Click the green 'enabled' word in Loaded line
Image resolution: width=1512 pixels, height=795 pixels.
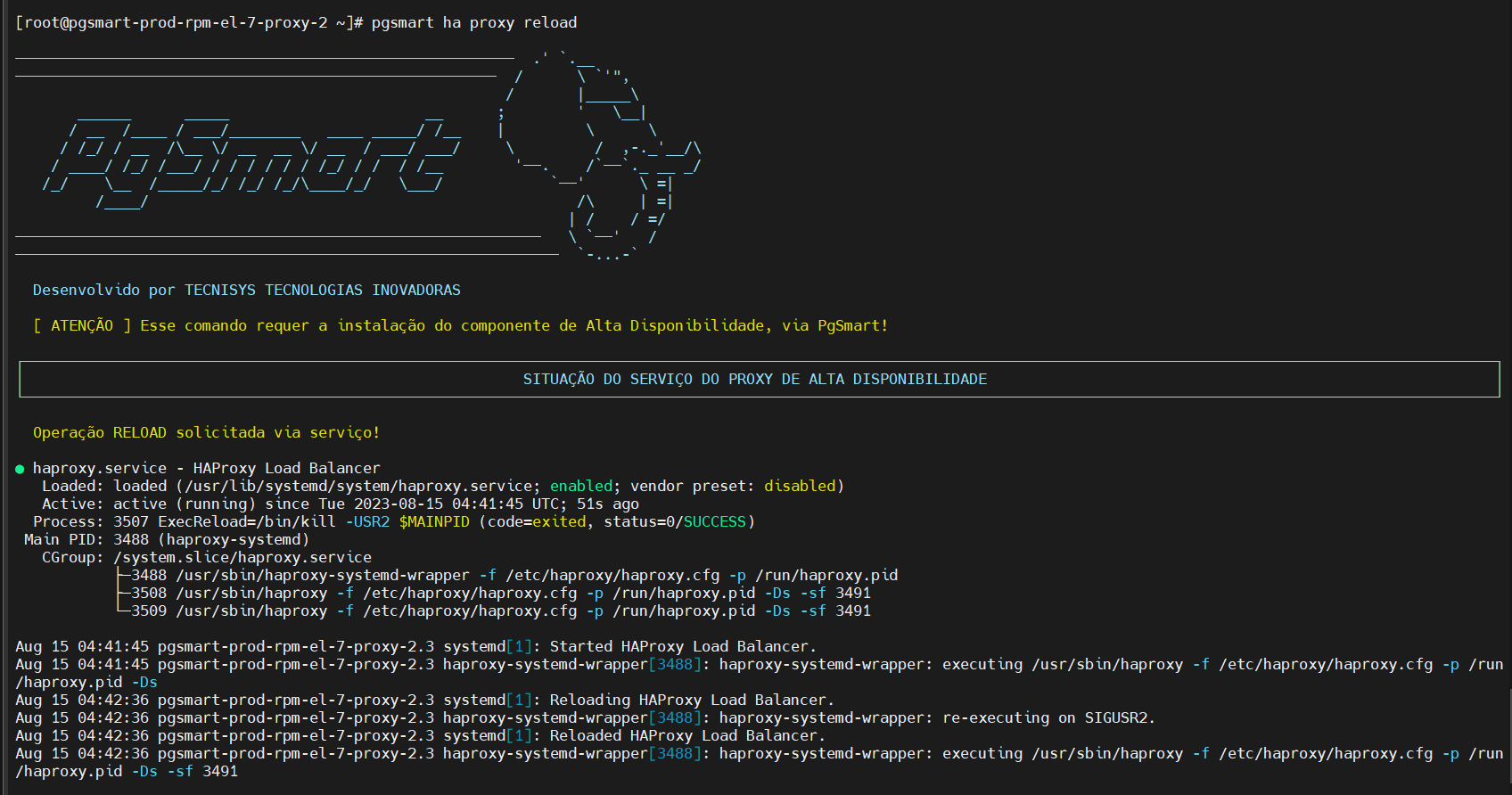pyautogui.click(x=581, y=486)
